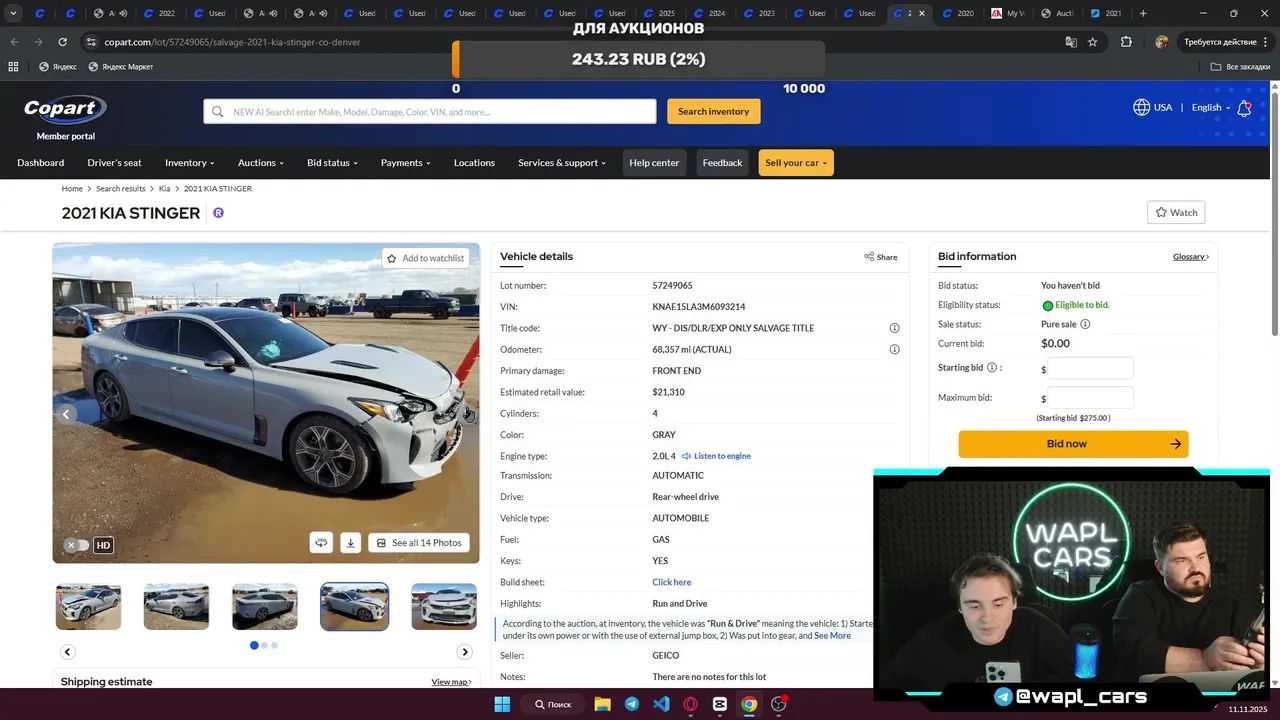The width and height of the screenshot is (1280, 720).
Task: Open Opera browser from taskbar
Action: (x=690, y=704)
